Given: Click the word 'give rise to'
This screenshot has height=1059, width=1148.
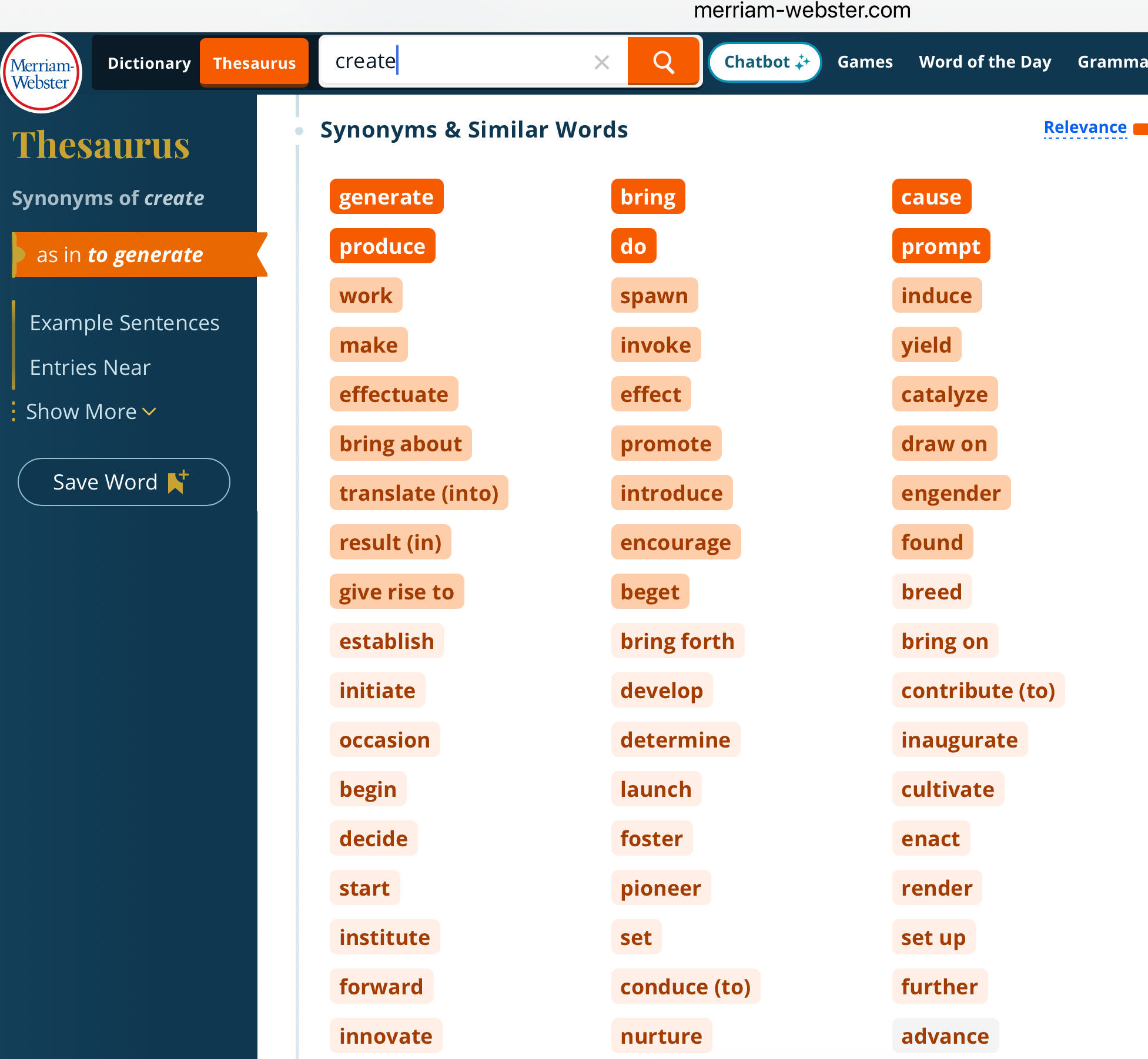Looking at the screenshot, I should point(397,591).
